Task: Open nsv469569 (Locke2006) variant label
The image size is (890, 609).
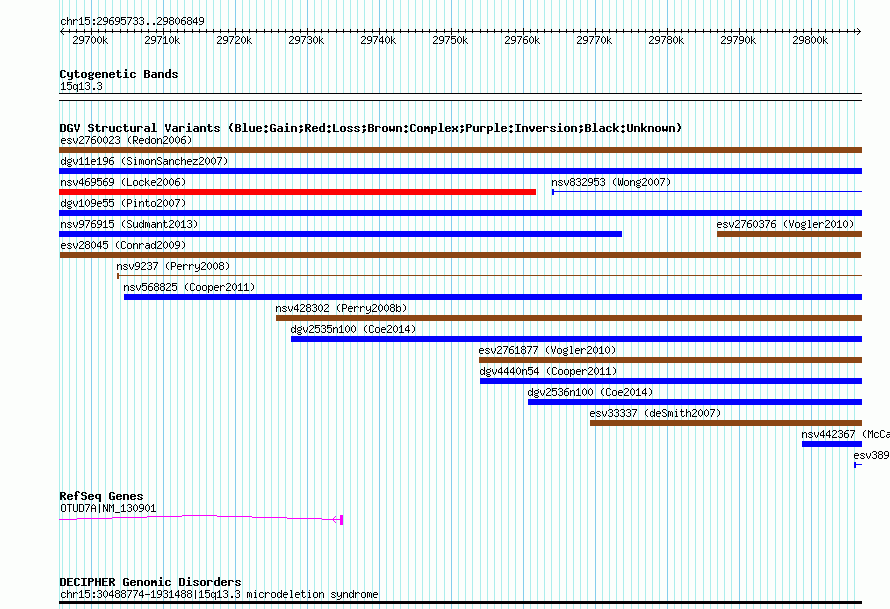Action: pyautogui.click(x=123, y=182)
